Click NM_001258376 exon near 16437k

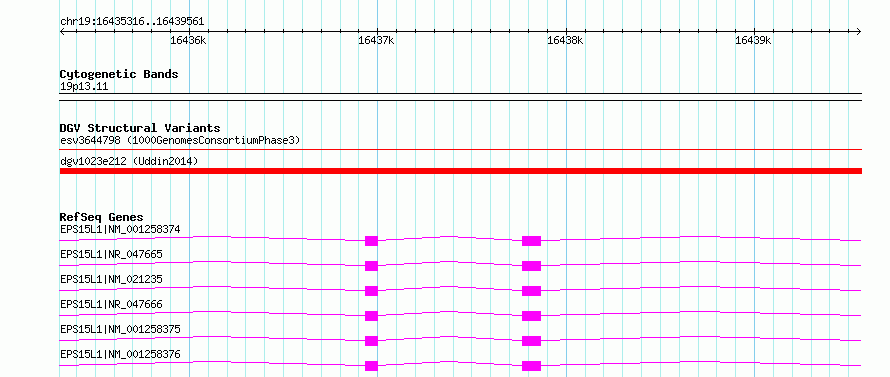coord(371,366)
